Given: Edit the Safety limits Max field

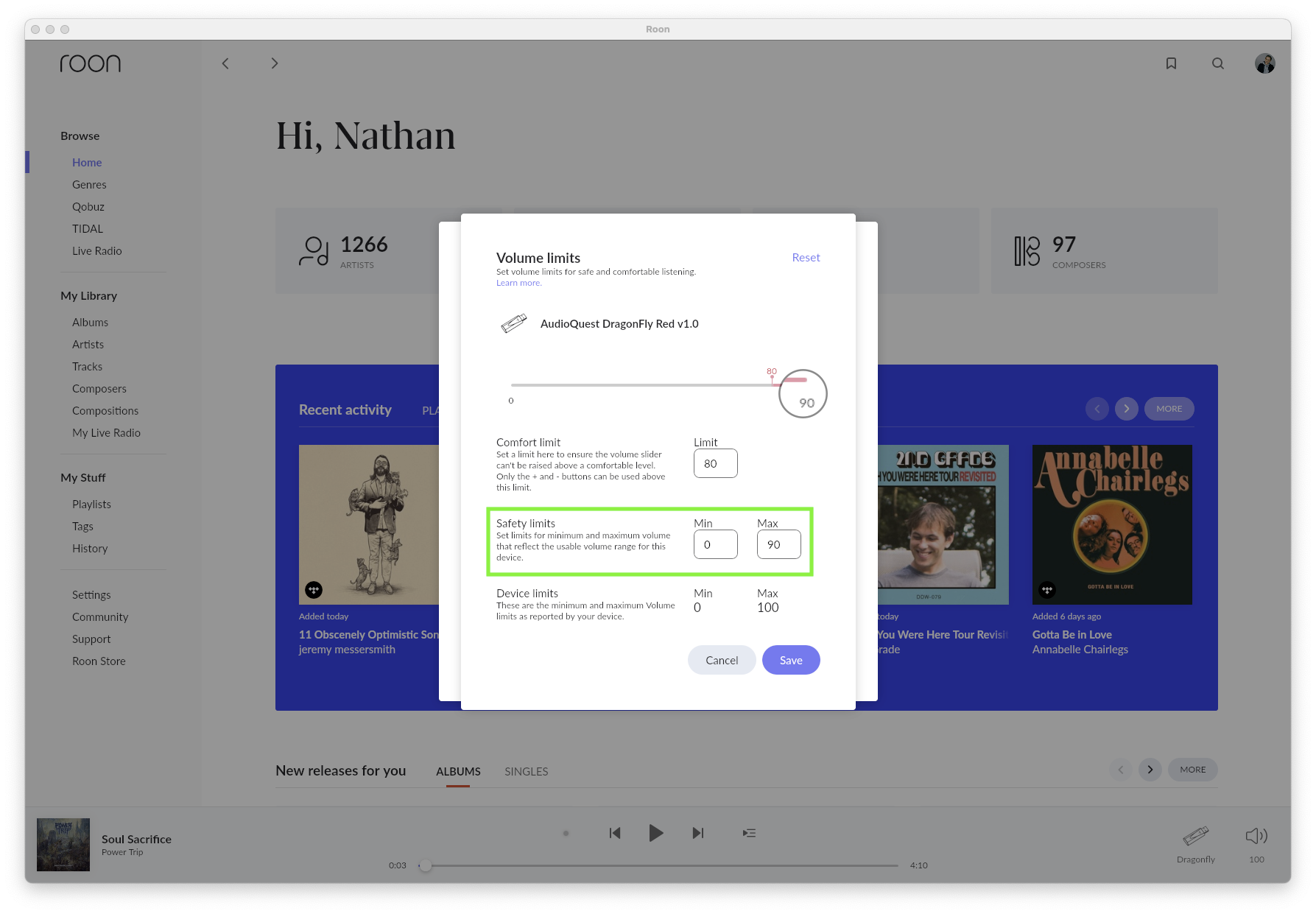Looking at the screenshot, I should tap(779, 544).
